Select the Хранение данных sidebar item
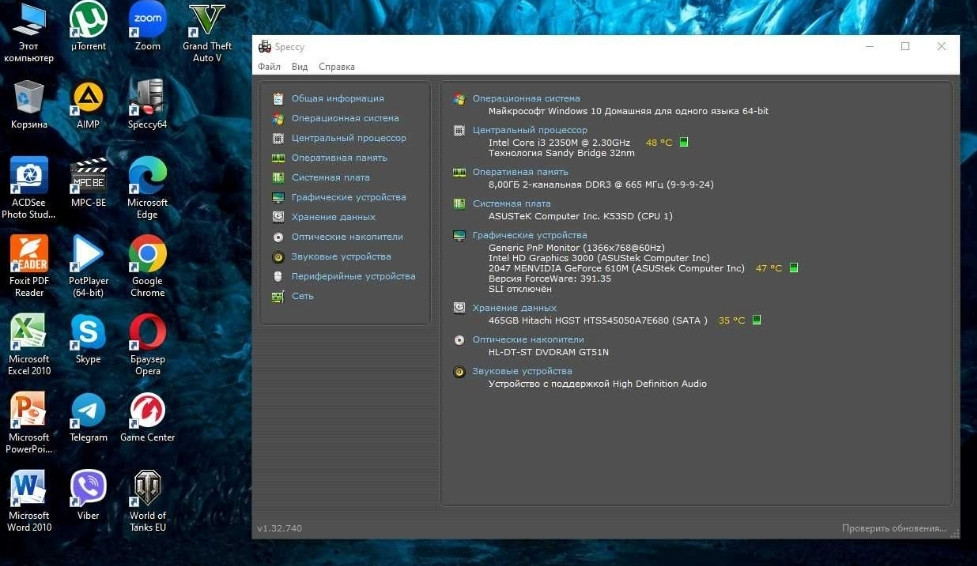 tap(333, 217)
